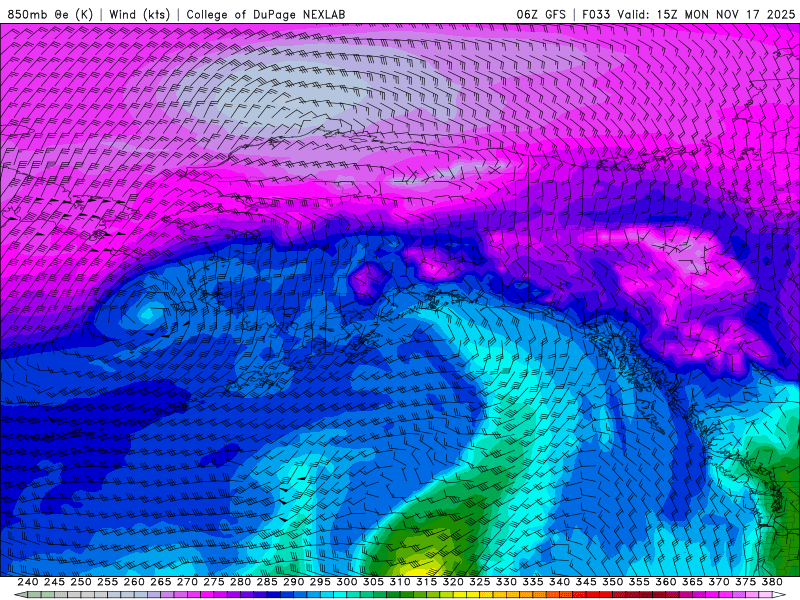Click the 300 scale number
This screenshot has height=600, width=800.
(x=346, y=582)
